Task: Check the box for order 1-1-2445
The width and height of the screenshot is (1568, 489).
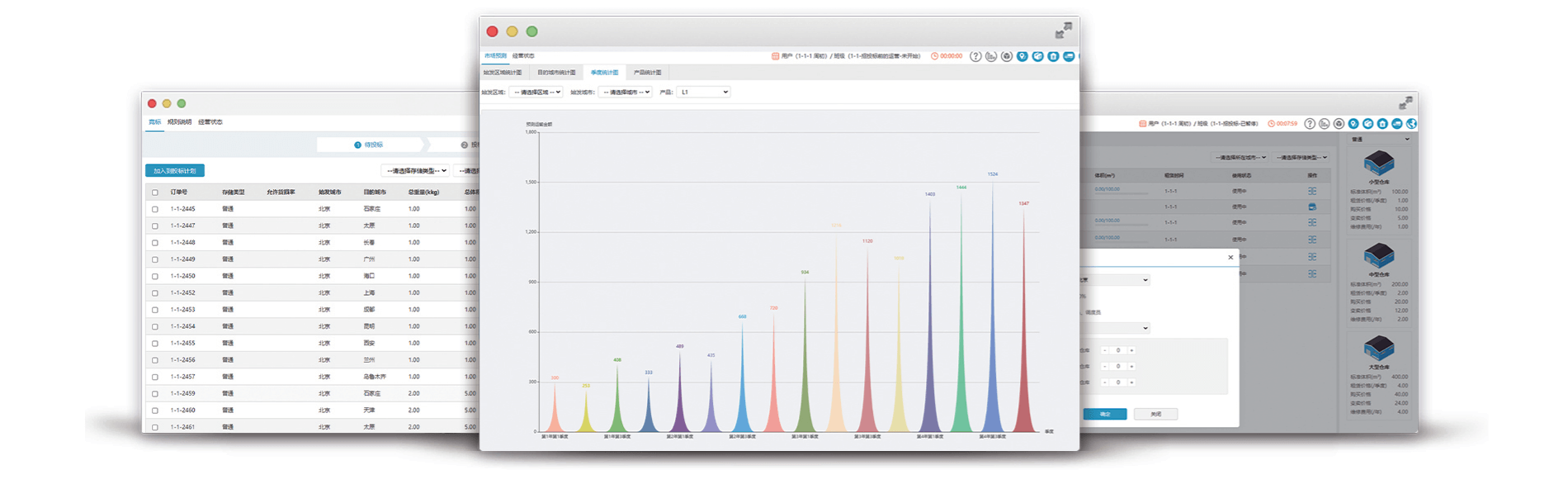Action: [154, 209]
